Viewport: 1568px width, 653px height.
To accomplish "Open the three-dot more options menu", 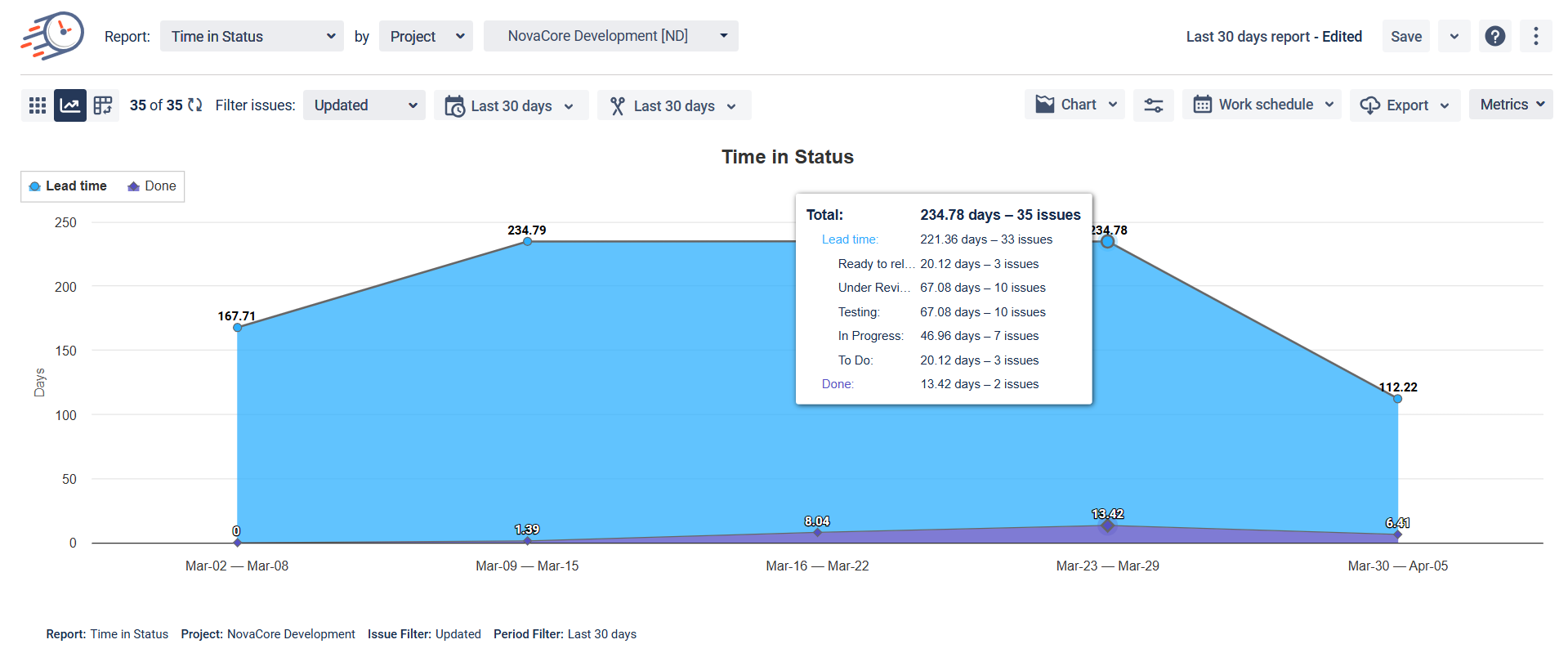I will coord(1535,36).
